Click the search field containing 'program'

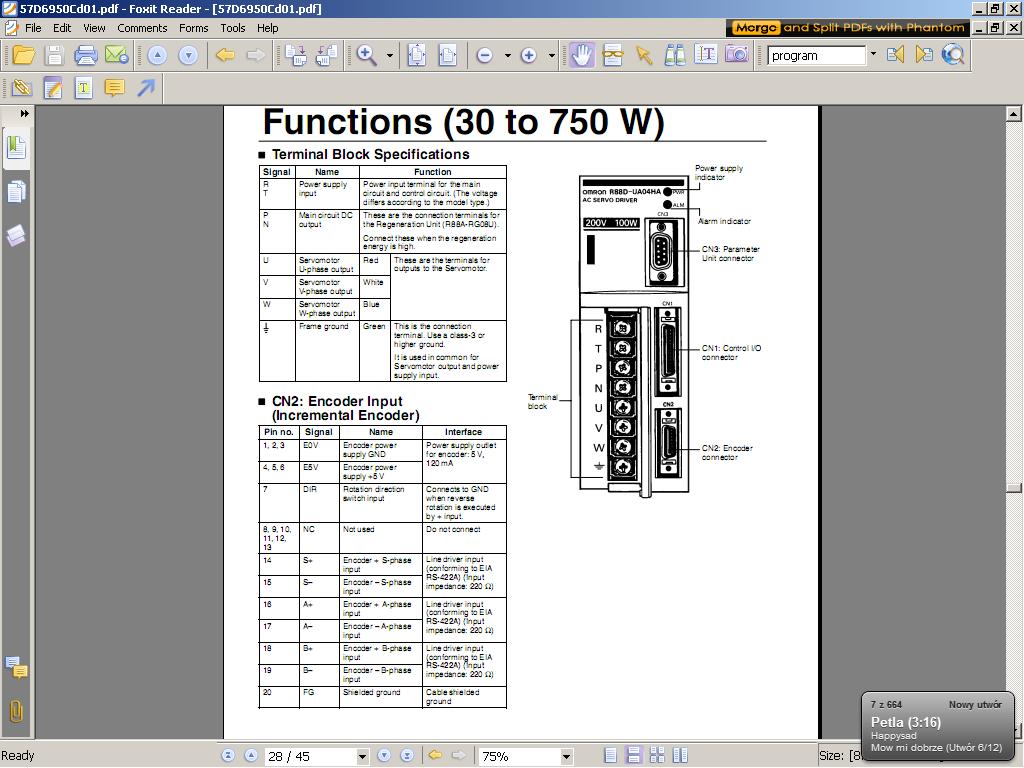point(816,56)
